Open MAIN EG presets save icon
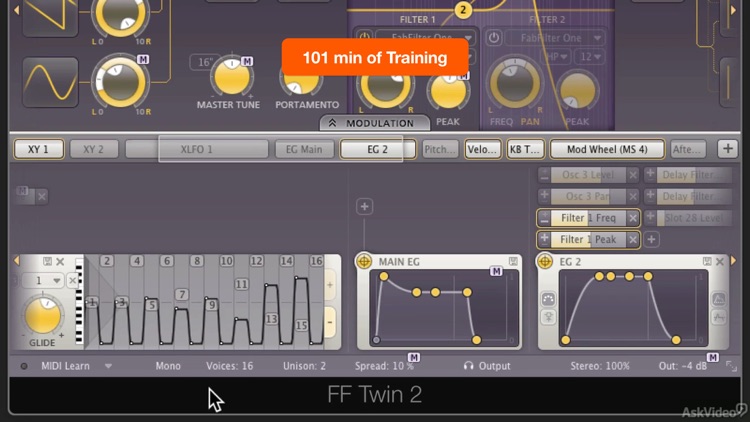The width and height of the screenshot is (750, 422). [513, 261]
